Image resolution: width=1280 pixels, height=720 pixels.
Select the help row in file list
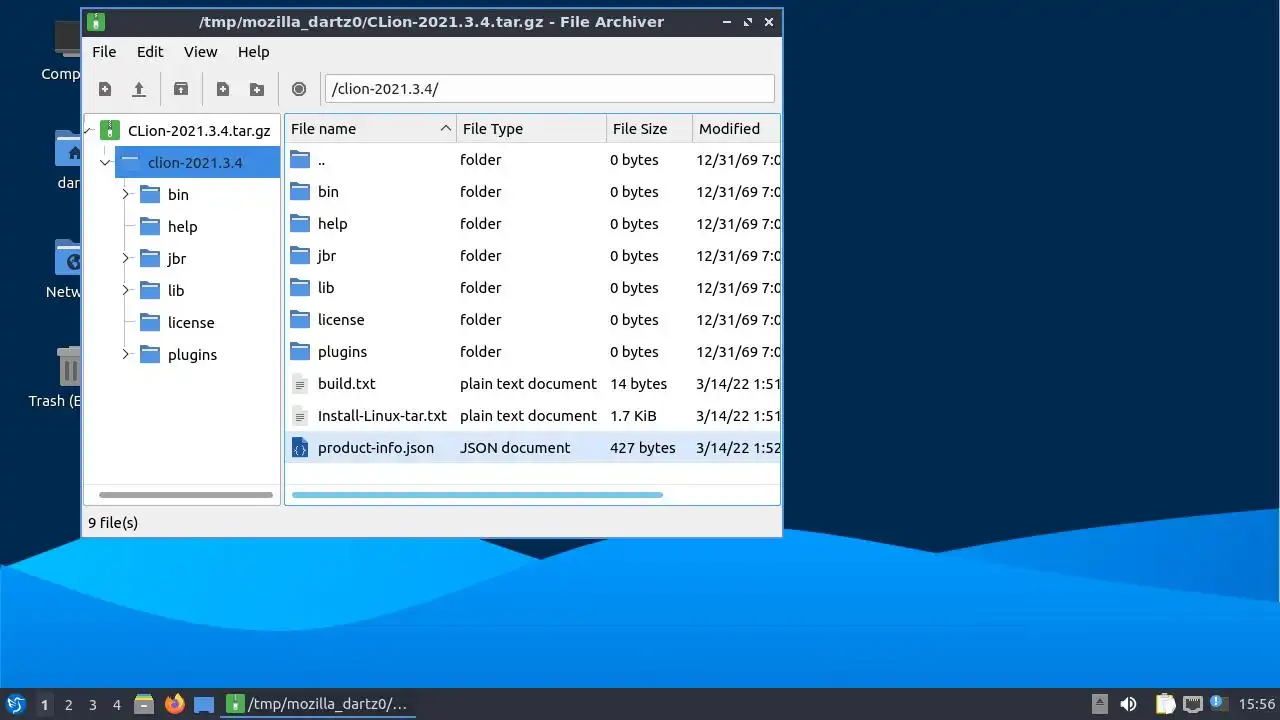coord(533,224)
